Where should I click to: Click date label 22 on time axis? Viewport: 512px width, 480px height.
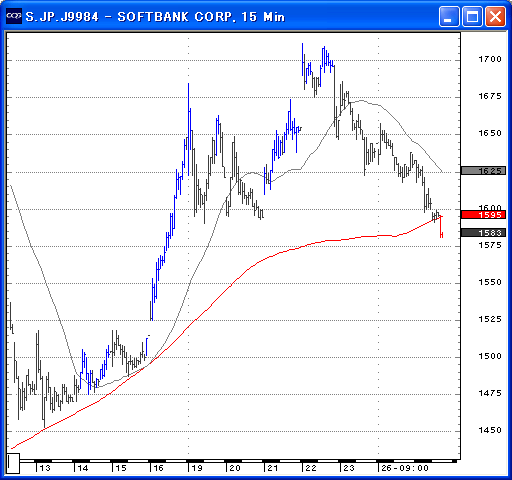click(311, 468)
